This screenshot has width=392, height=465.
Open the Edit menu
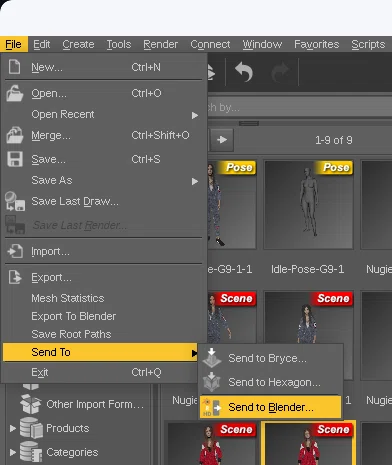pyautogui.click(x=42, y=44)
